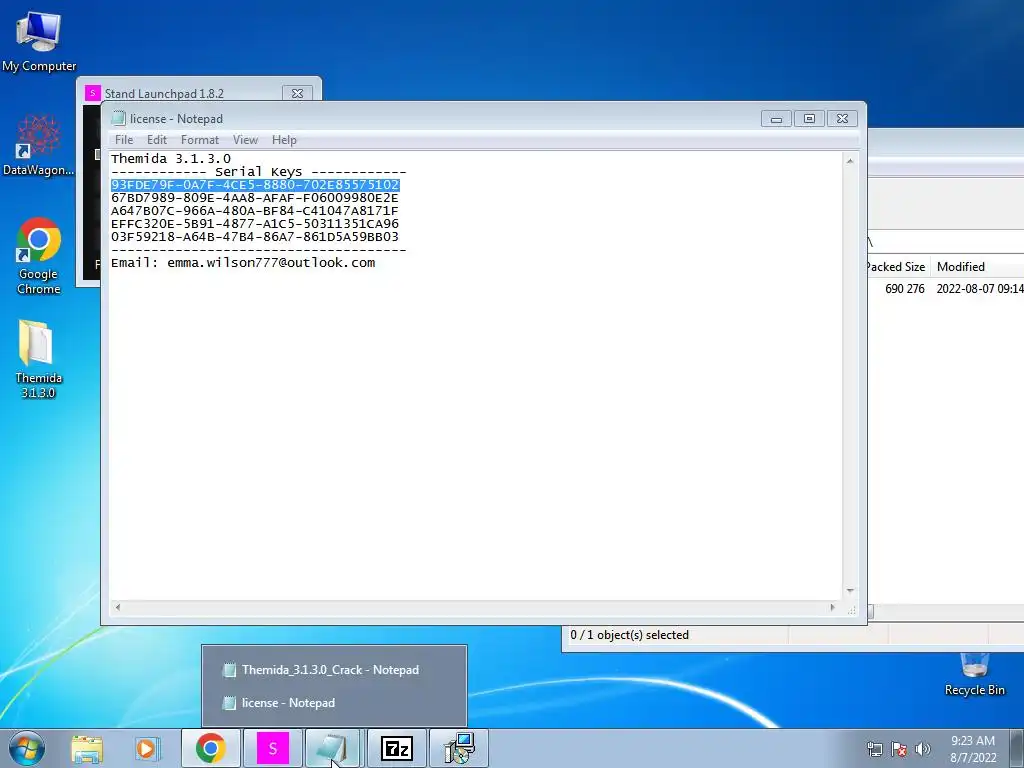Image resolution: width=1024 pixels, height=768 pixels.
Task: Switch to 7-Zip in the taskbar
Action: (x=396, y=748)
